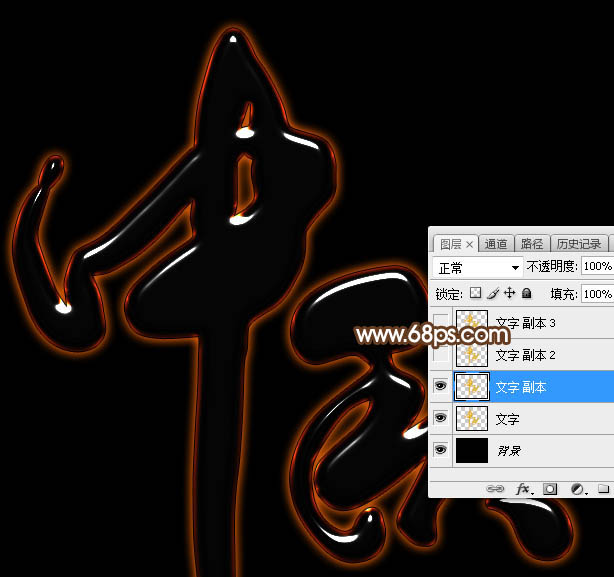
Task: Click the lock position move icon
Action: (509, 293)
